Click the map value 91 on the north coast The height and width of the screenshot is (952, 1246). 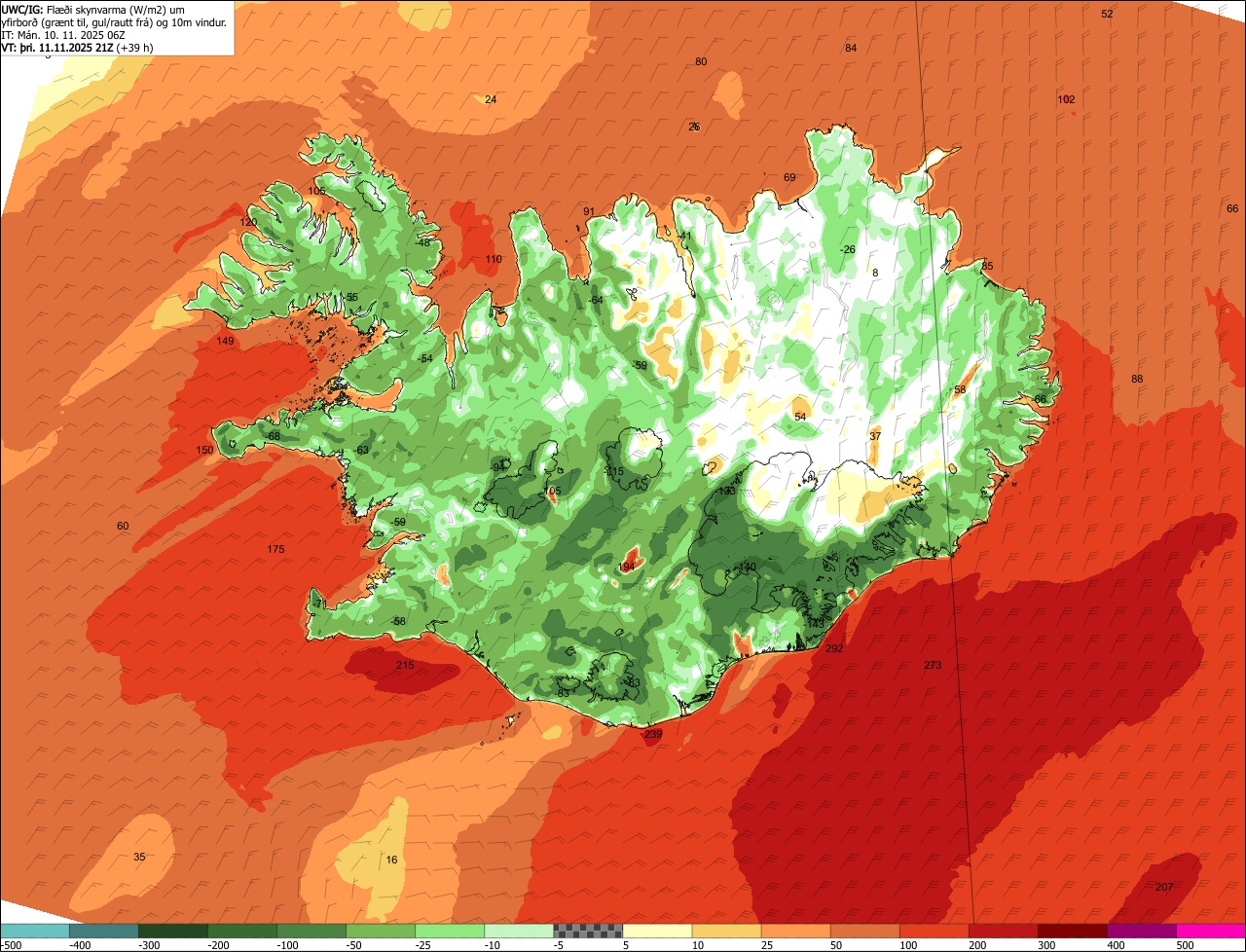coord(589,211)
